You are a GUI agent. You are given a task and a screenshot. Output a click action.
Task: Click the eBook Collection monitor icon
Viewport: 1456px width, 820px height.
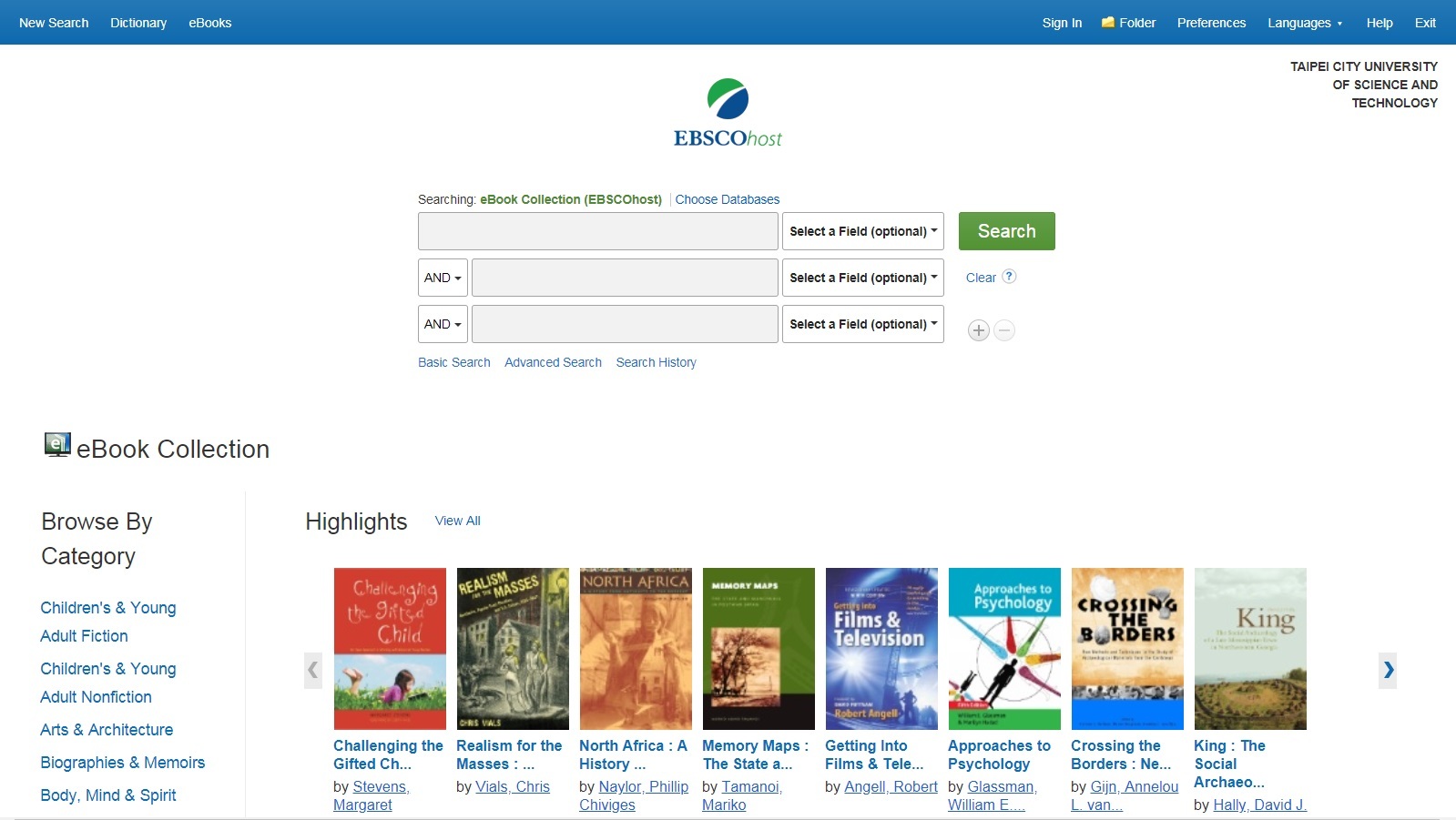coord(57,445)
